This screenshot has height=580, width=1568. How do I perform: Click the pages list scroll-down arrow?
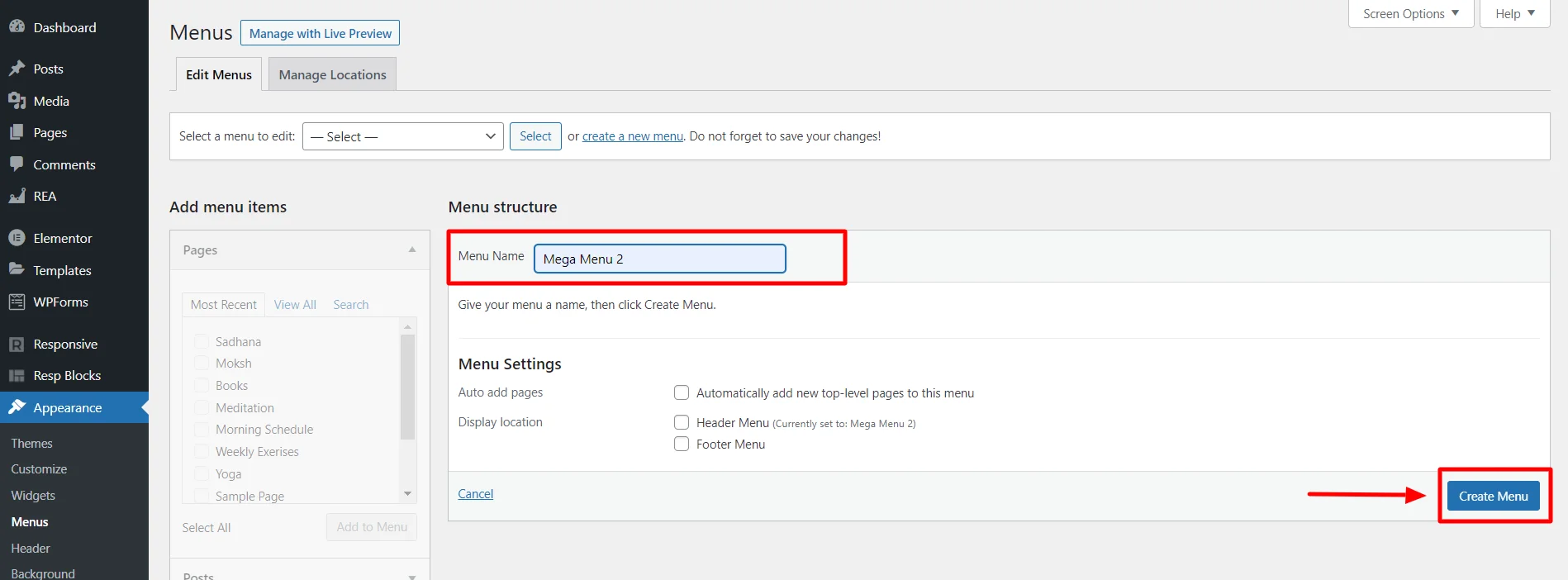407,494
